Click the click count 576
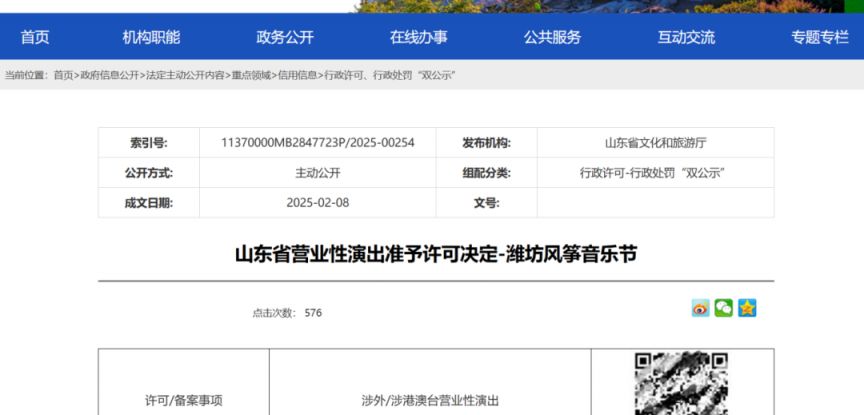The height and width of the screenshot is (415, 864). click(313, 313)
